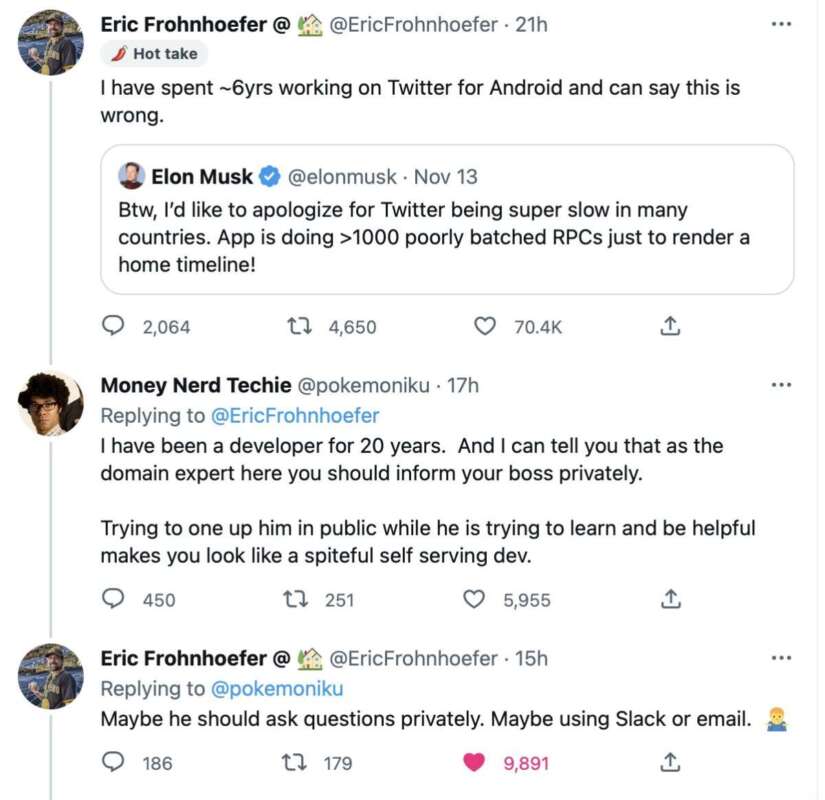Share Eric's first tweet

(671, 326)
